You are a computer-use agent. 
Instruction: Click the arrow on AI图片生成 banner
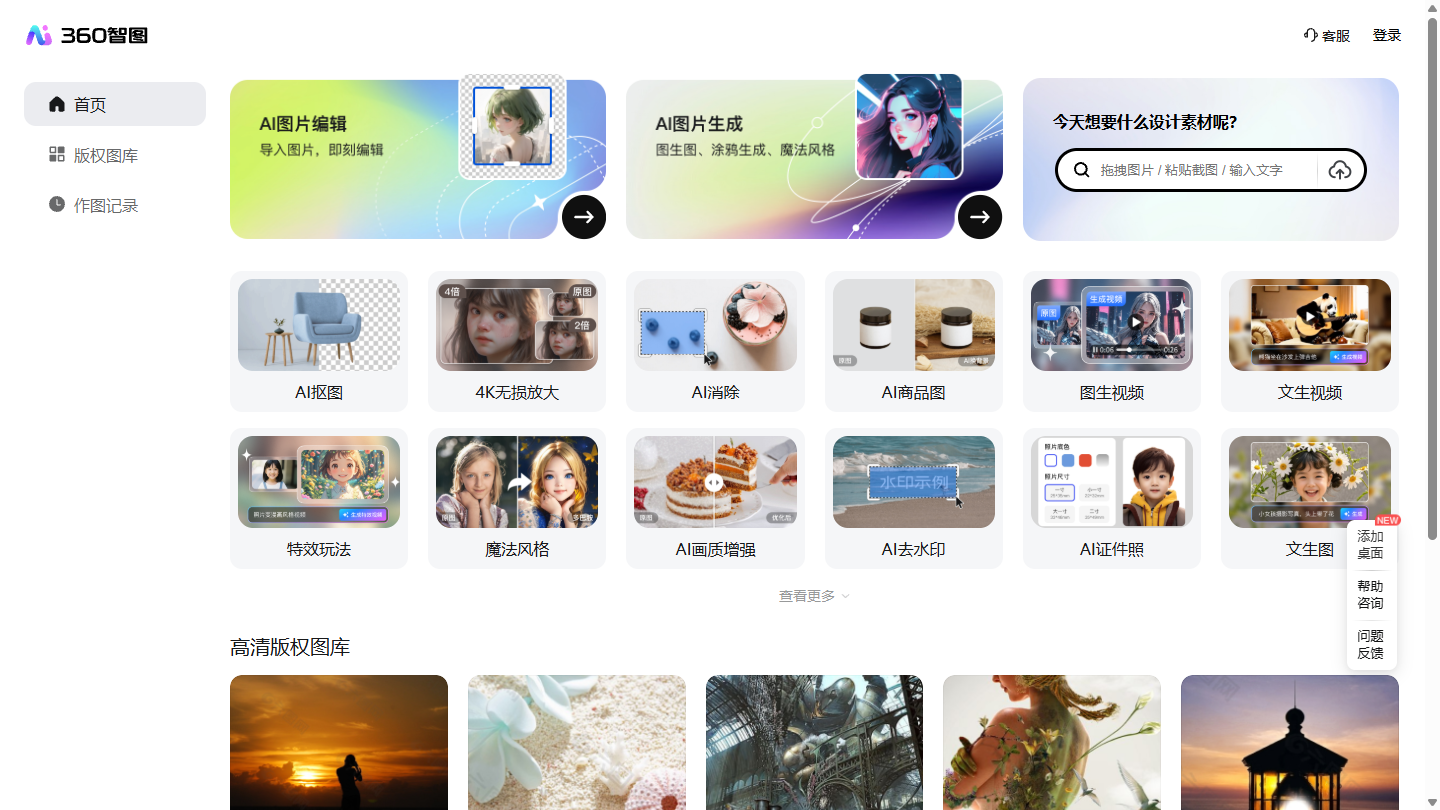(x=980, y=217)
